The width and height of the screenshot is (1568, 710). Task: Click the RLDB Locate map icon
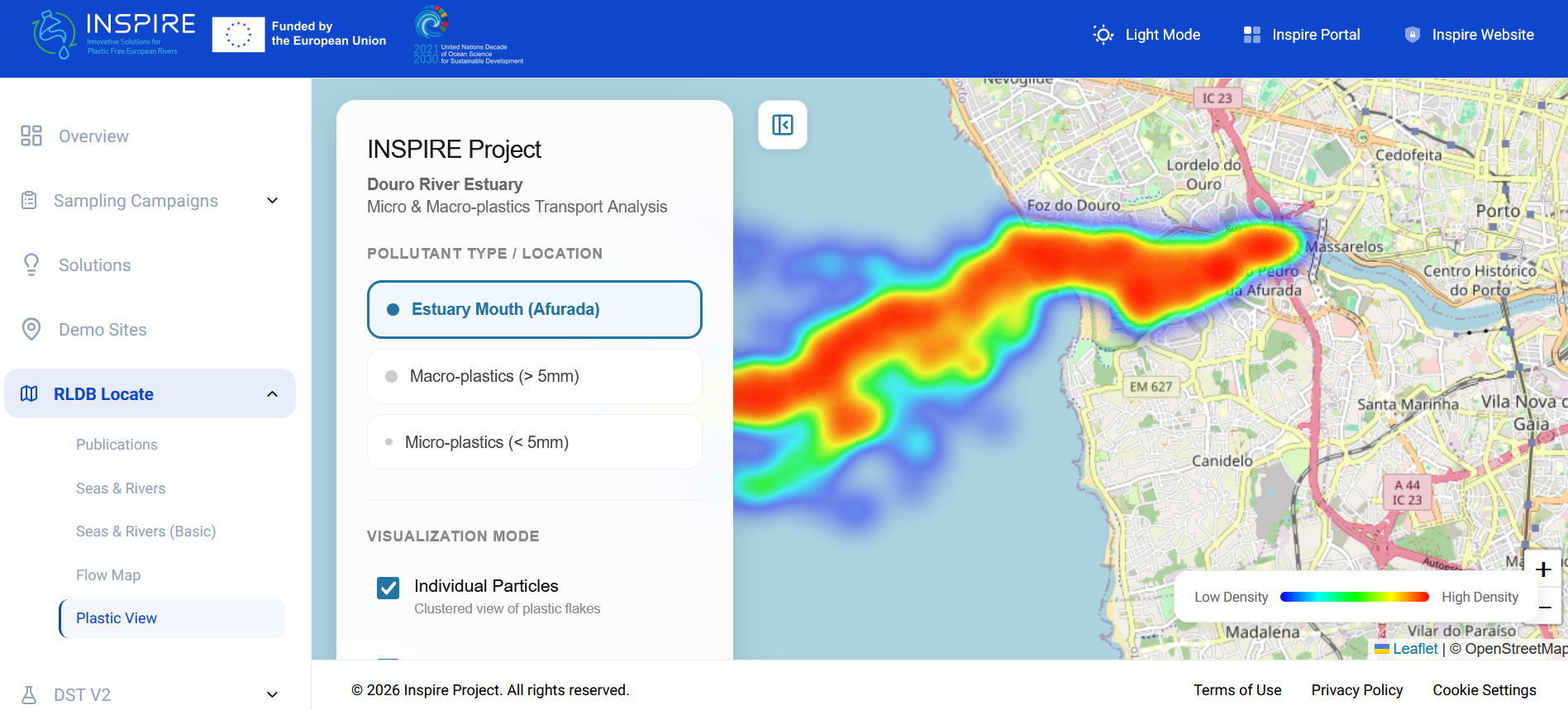(29, 393)
